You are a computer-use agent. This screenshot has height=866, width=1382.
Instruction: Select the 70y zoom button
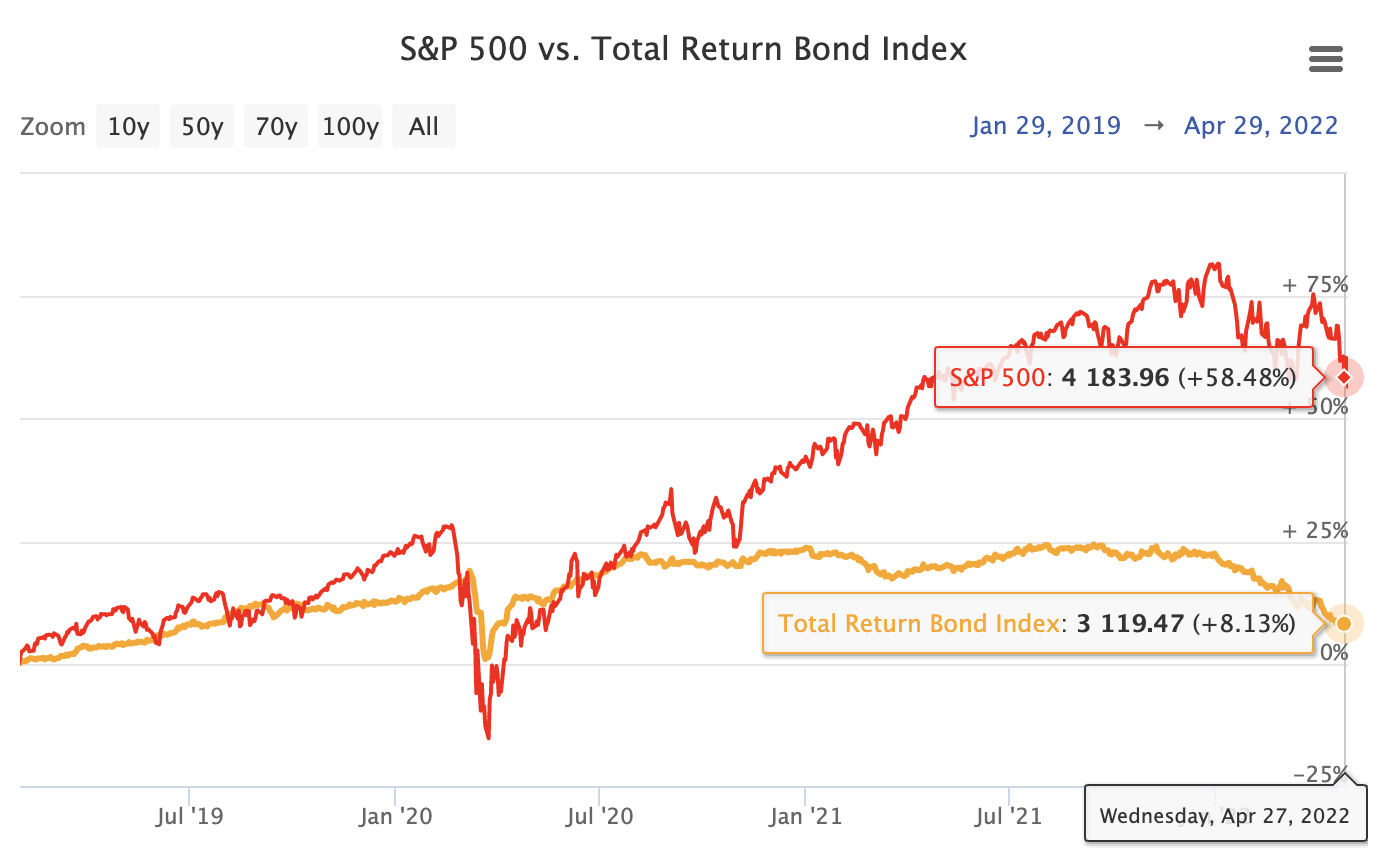point(276,127)
